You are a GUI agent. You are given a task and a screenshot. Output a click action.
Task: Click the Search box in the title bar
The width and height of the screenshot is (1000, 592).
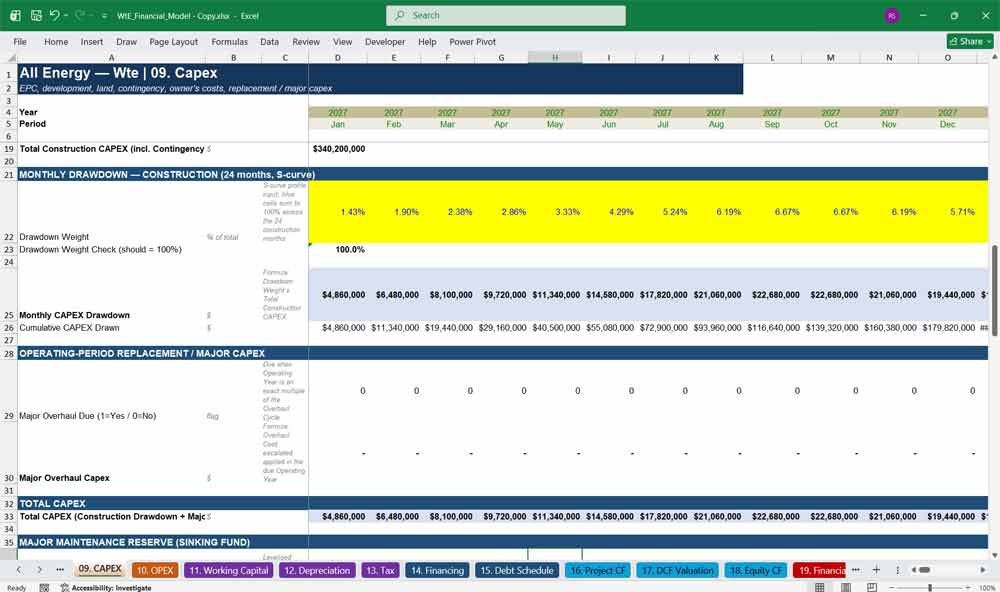pos(506,15)
